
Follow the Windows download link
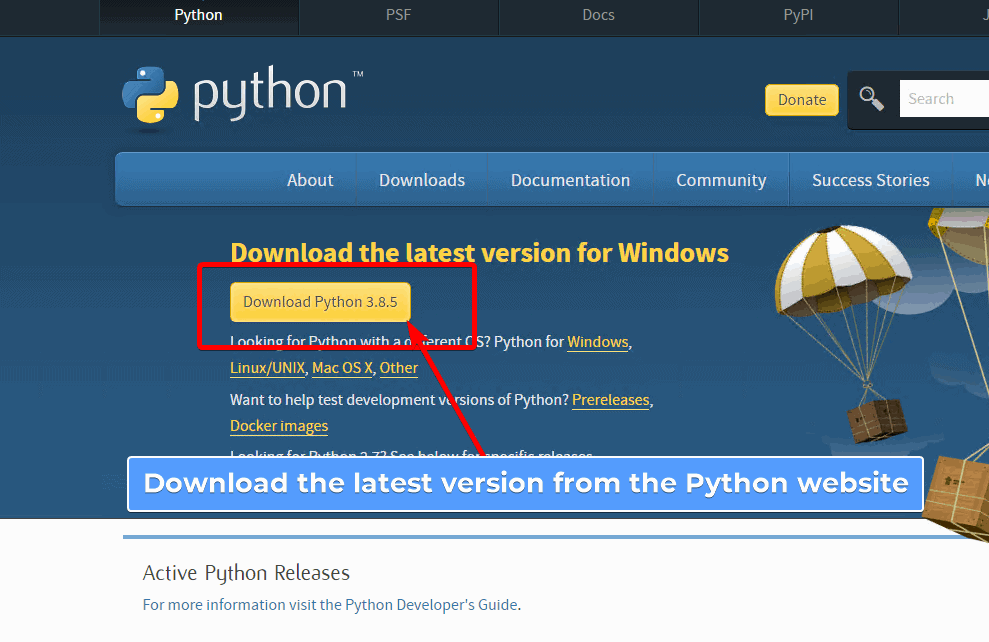(598, 342)
